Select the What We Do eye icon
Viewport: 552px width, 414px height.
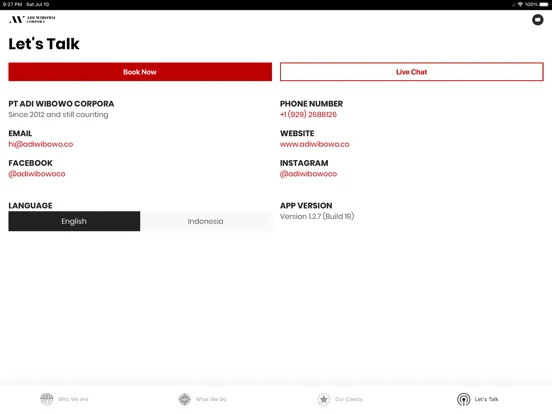[x=184, y=399]
